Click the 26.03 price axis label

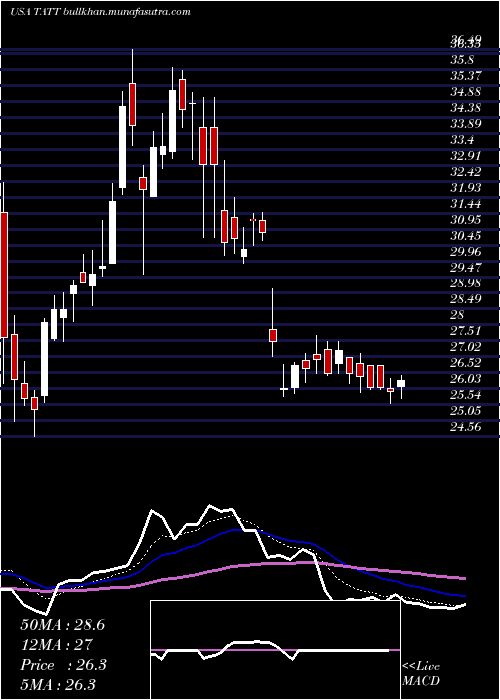(x=465, y=379)
